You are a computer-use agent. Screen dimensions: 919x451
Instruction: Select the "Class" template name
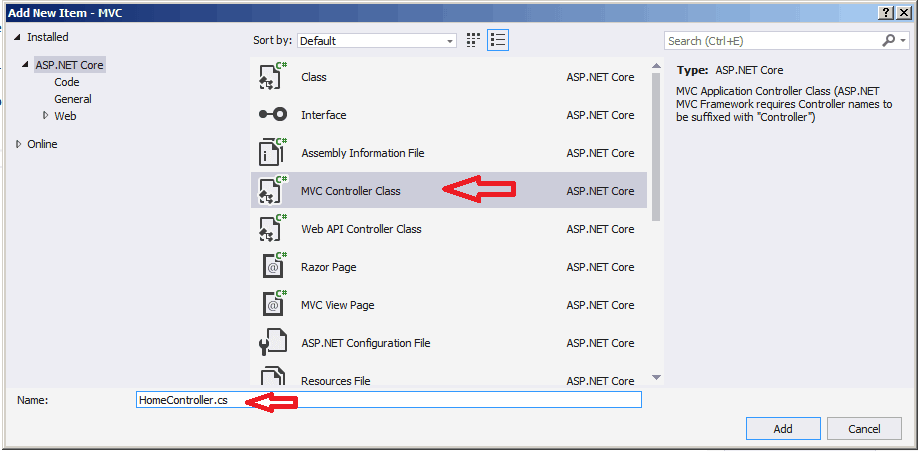point(314,77)
